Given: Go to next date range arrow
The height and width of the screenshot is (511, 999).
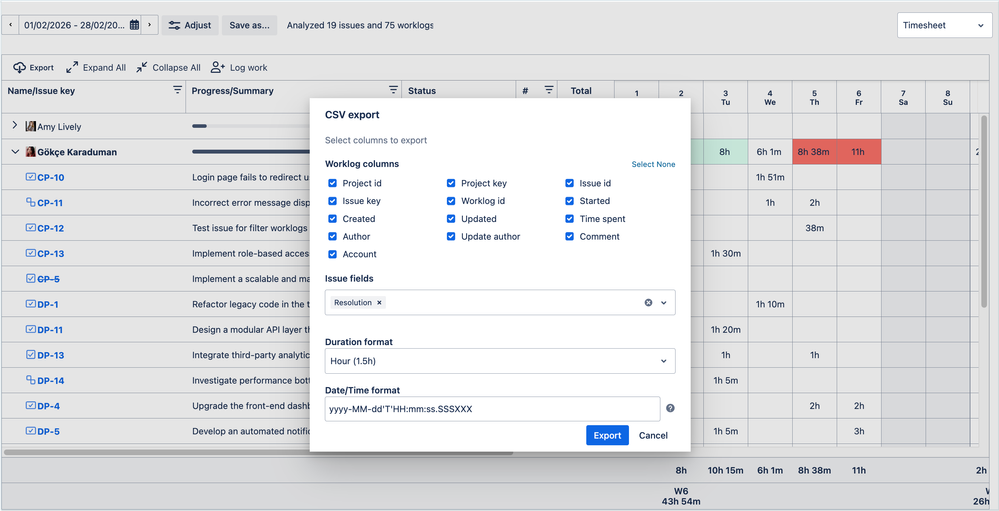Looking at the screenshot, I should coord(149,25).
